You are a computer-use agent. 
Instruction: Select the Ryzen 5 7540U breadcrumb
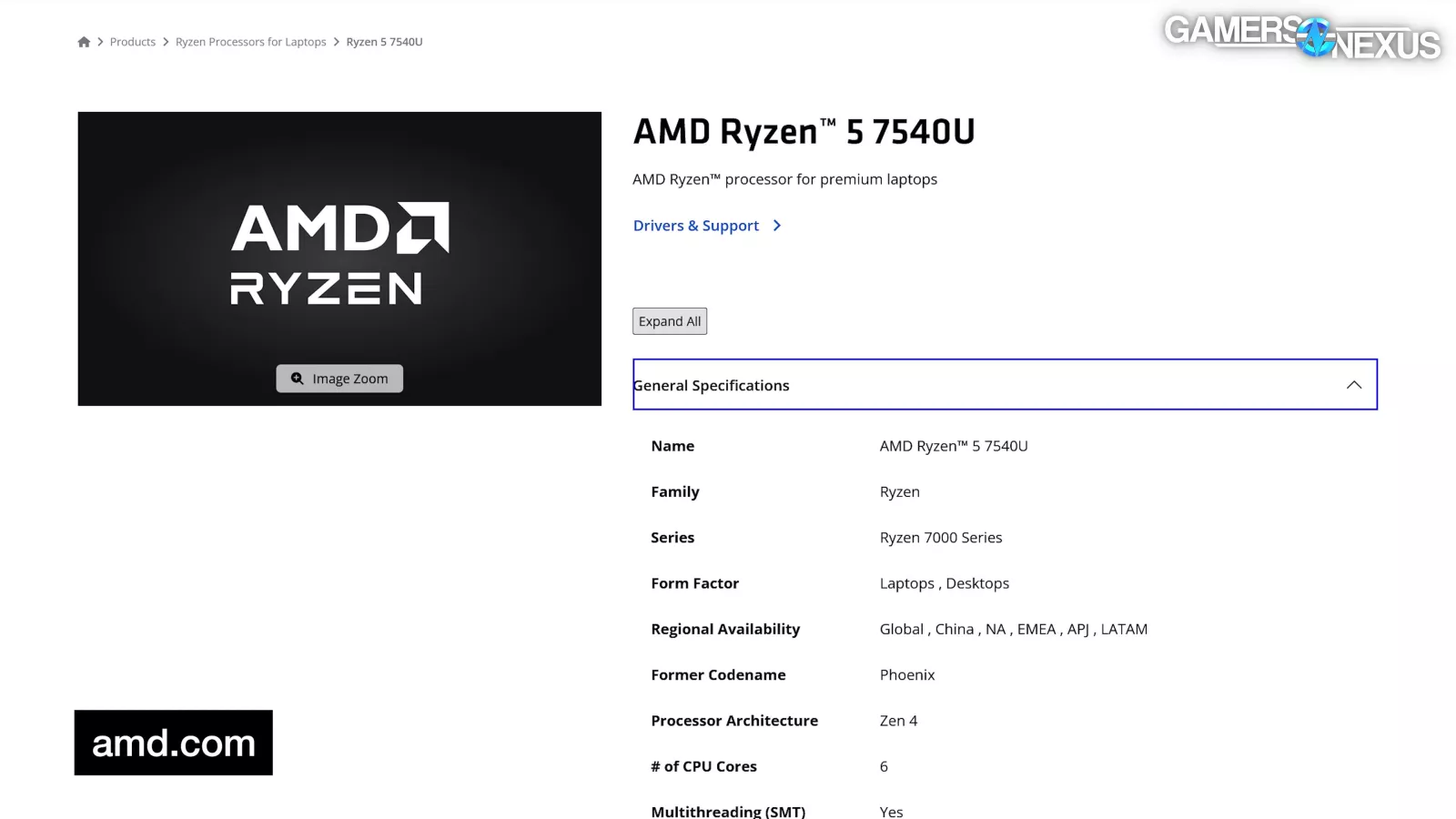[384, 42]
